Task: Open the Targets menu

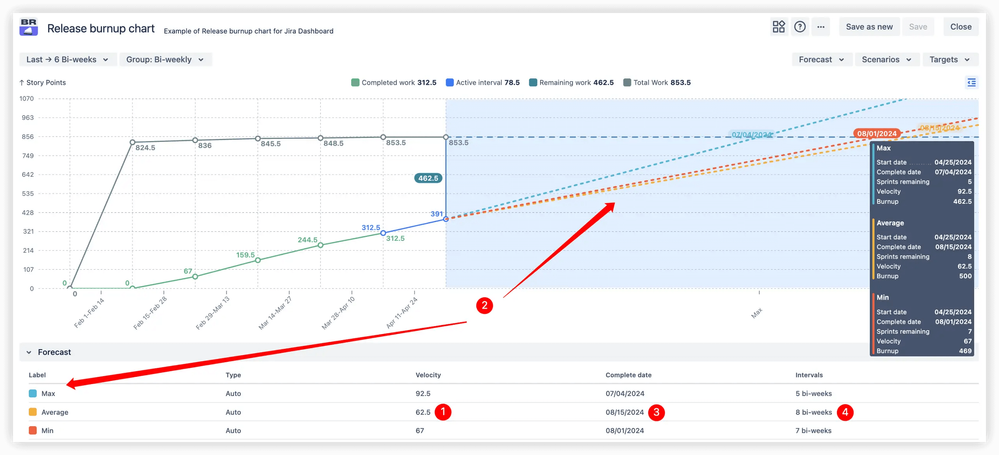Action: click(x=949, y=60)
